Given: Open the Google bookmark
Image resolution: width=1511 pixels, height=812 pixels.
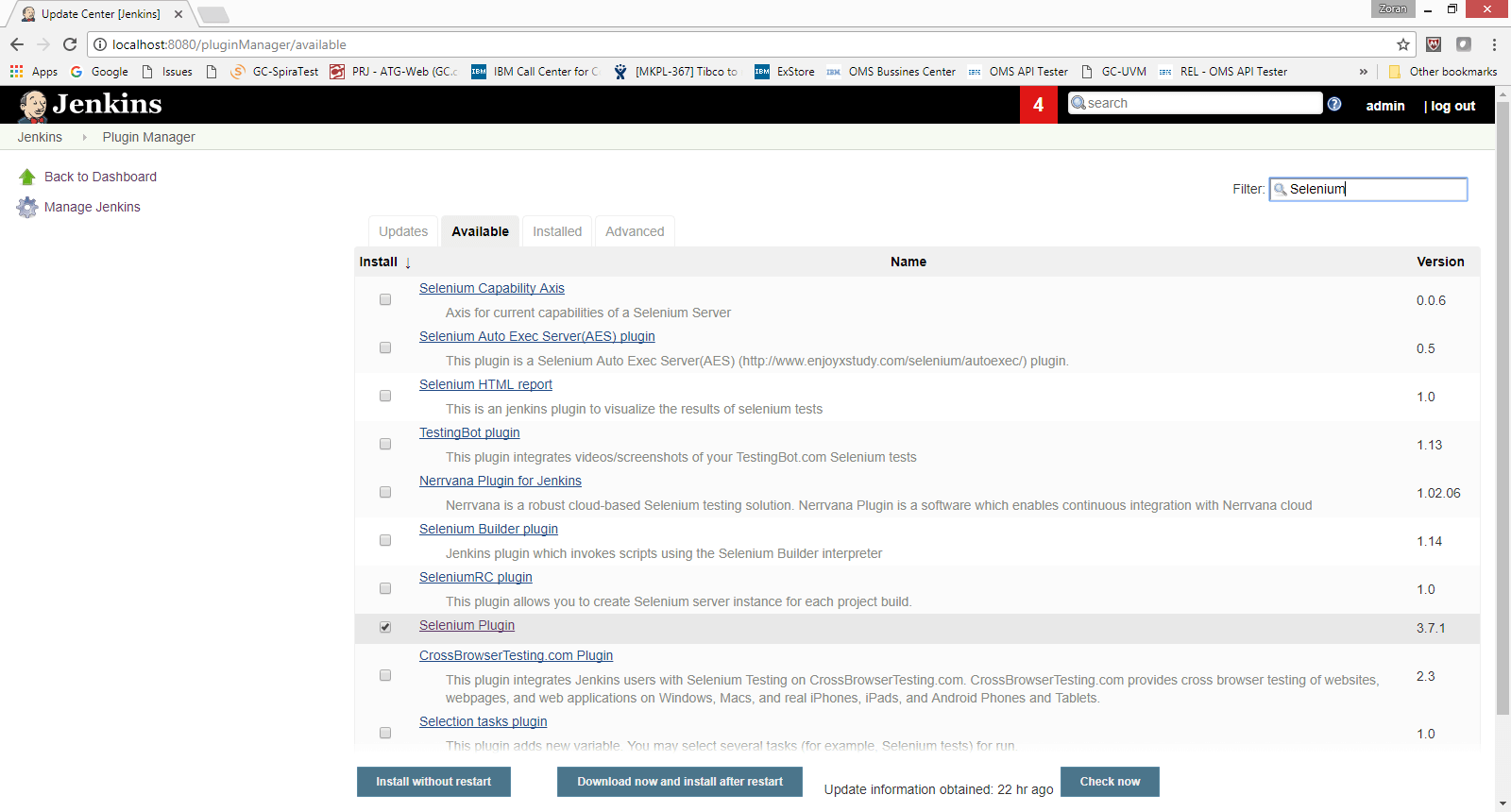Looking at the screenshot, I should [x=99, y=71].
